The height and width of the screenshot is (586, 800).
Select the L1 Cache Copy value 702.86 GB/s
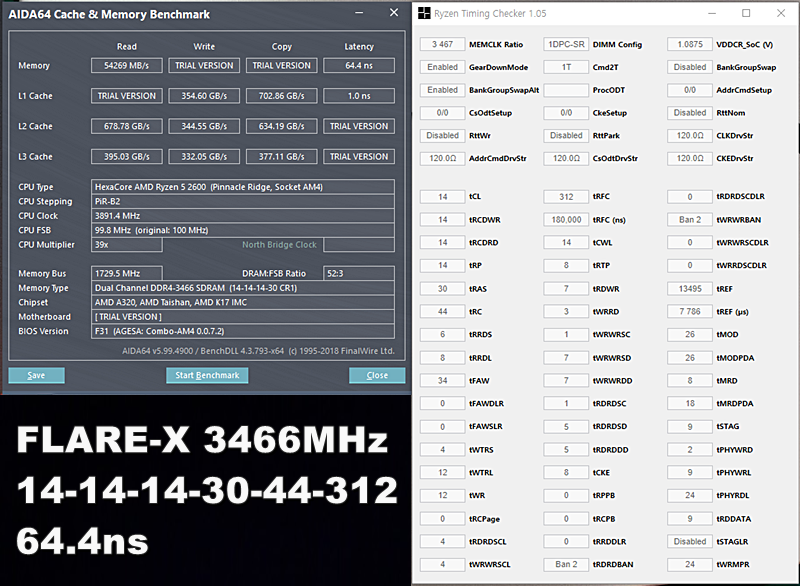point(282,96)
